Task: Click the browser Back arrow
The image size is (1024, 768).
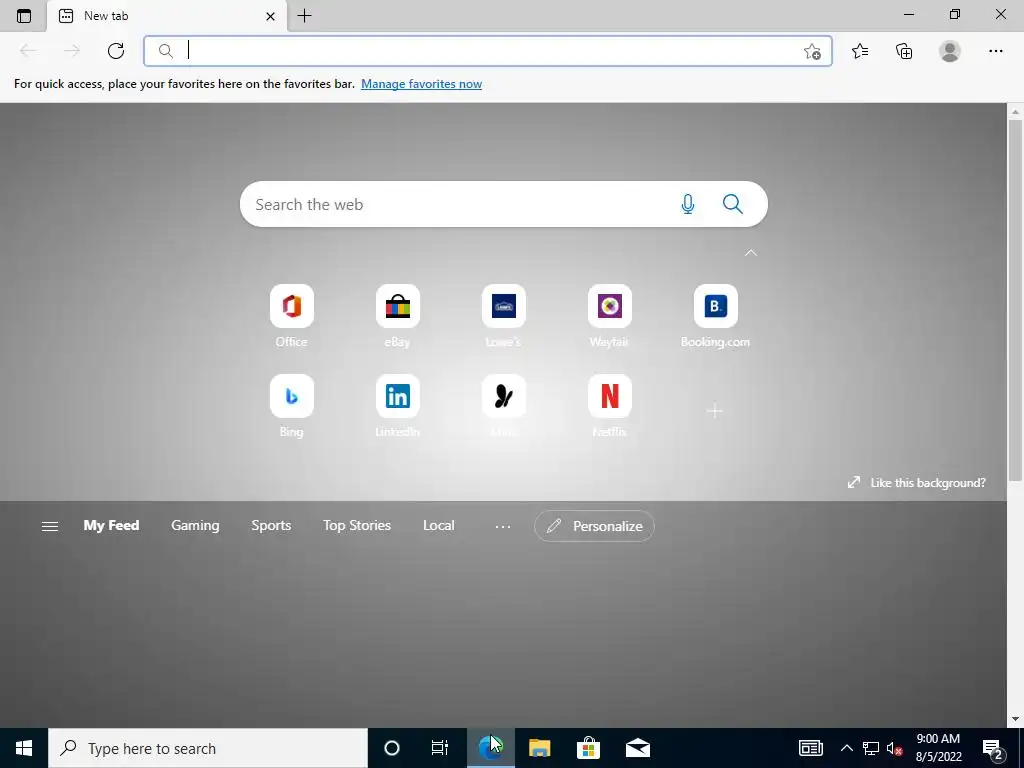Action: coord(28,51)
